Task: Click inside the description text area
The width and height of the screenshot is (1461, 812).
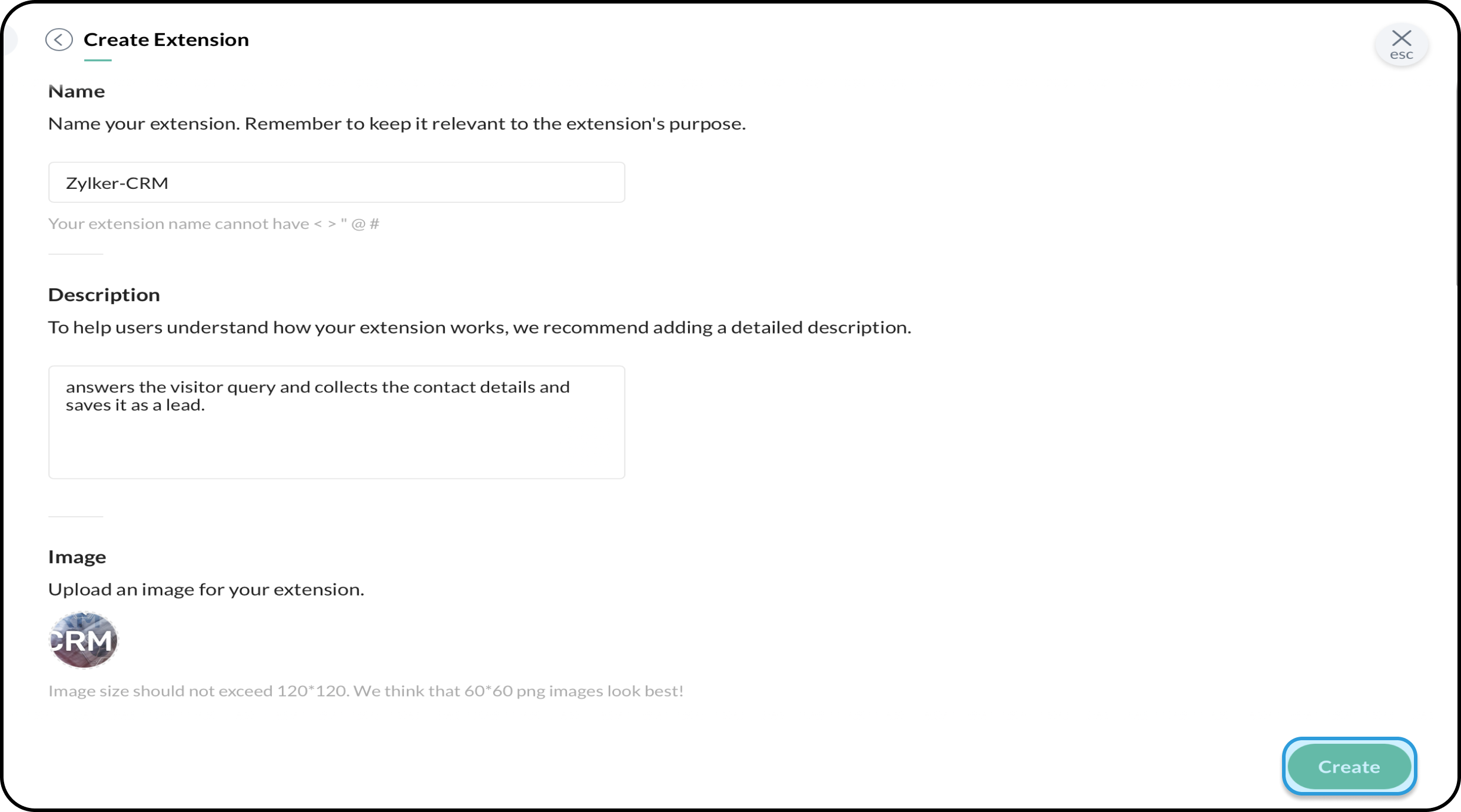Action: [x=337, y=422]
